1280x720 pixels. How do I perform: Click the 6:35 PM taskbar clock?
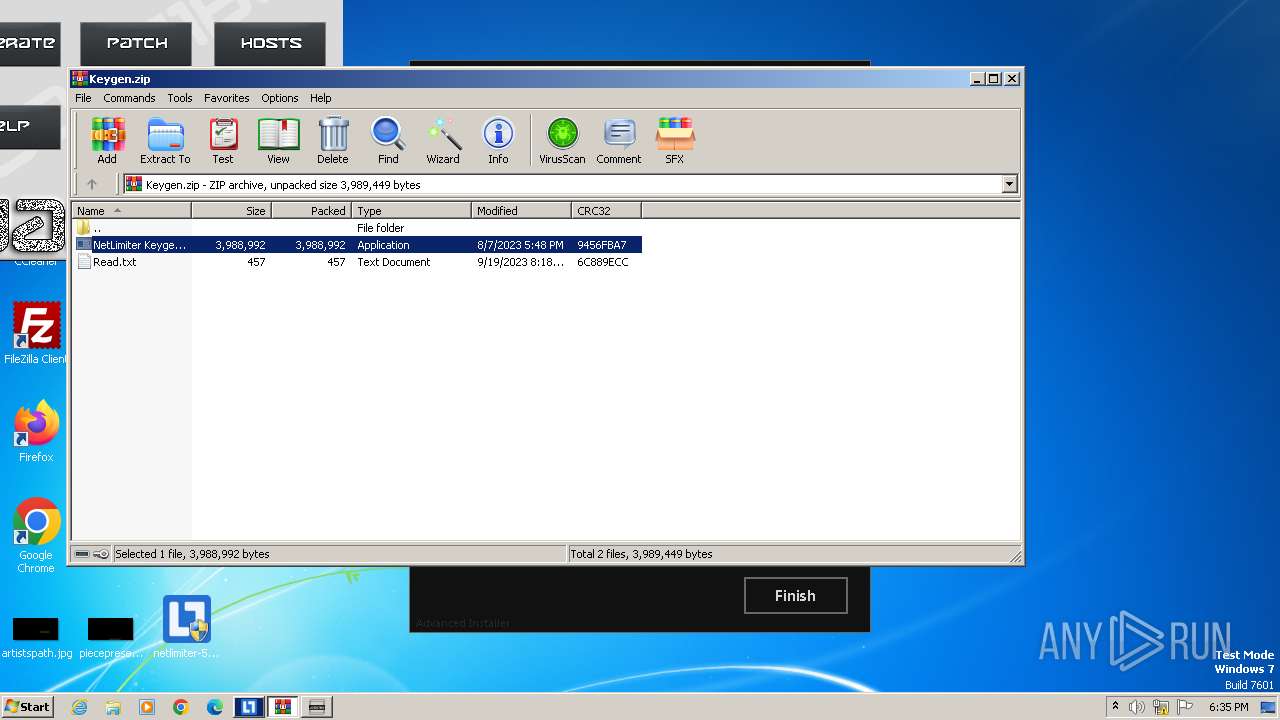click(1228, 707)
